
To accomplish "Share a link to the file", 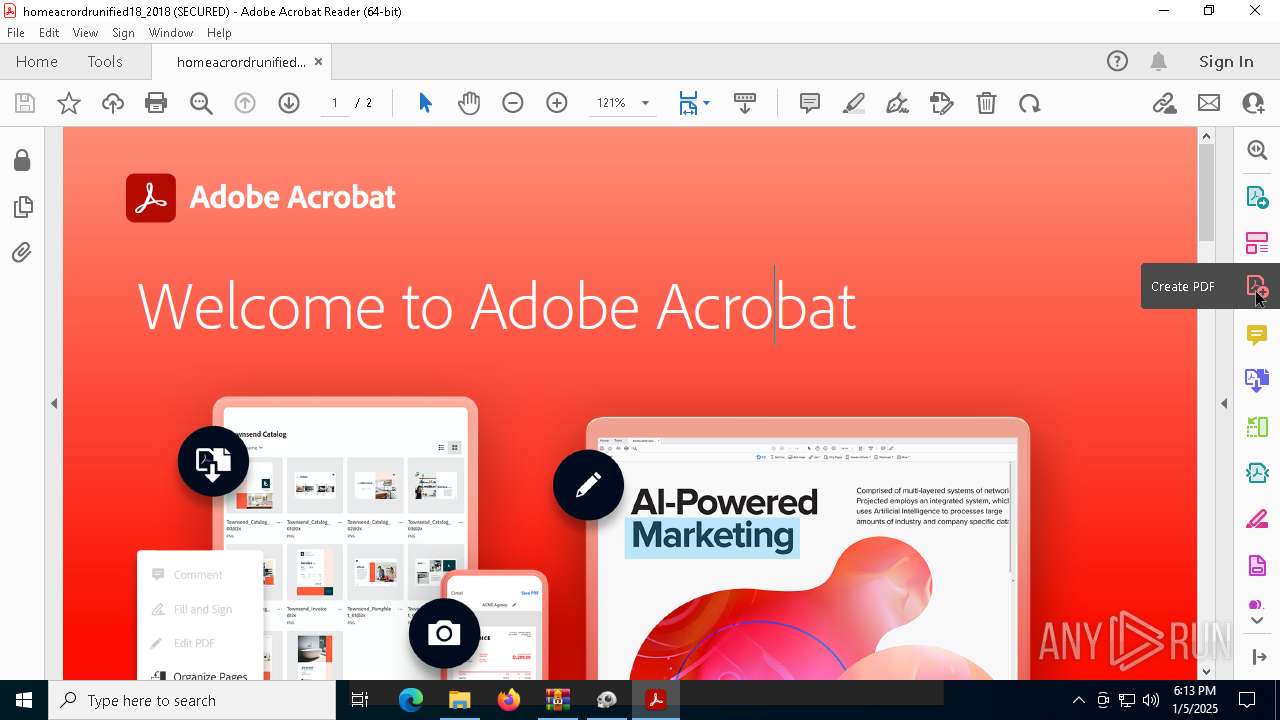I will point(1164,103).
